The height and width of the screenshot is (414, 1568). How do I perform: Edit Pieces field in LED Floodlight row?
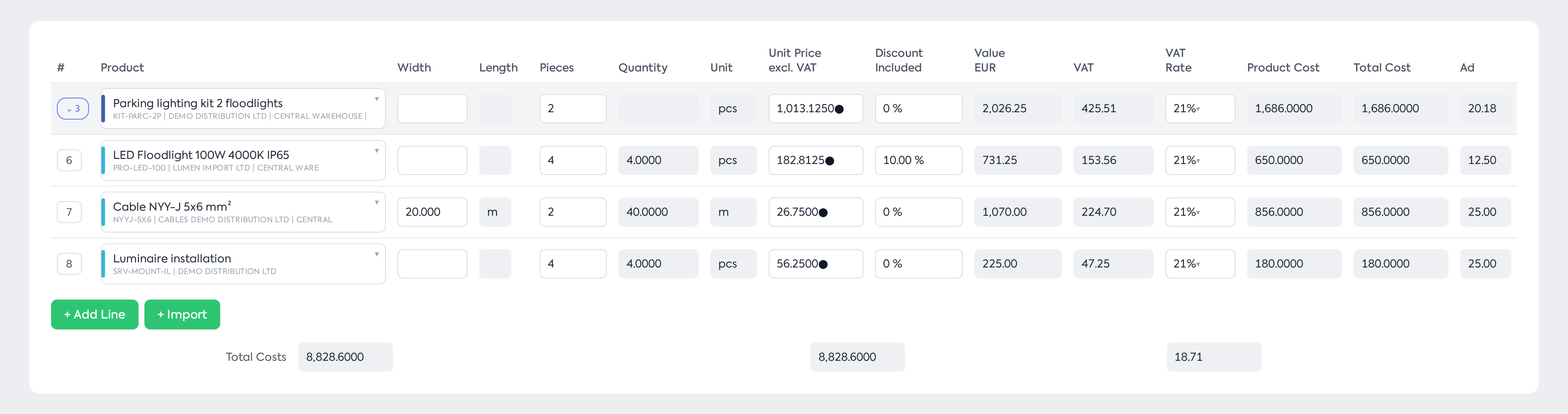point(573,160)
